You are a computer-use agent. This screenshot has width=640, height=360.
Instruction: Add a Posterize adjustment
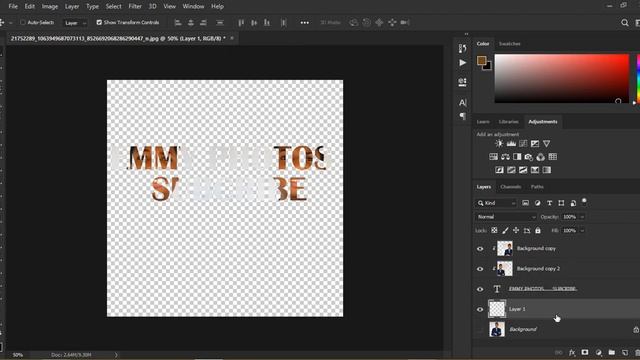click(511, 170)
